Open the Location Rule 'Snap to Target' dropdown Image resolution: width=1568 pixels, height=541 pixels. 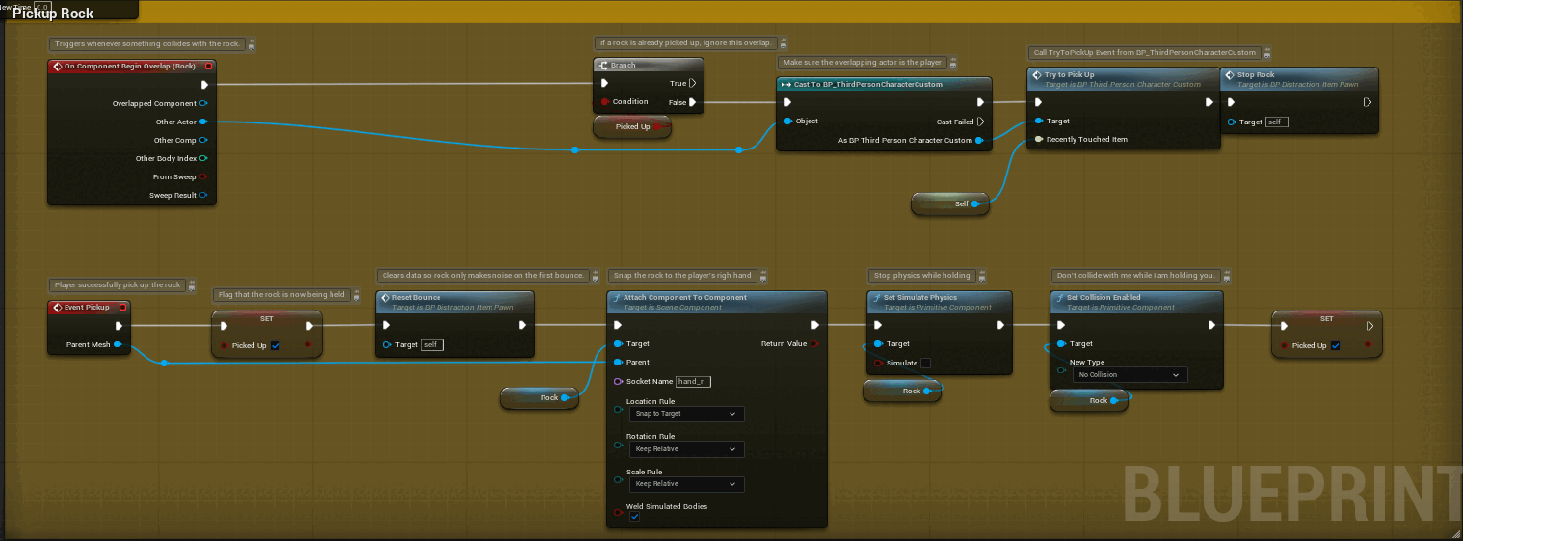pyautogui.click(x=687, y=414)
